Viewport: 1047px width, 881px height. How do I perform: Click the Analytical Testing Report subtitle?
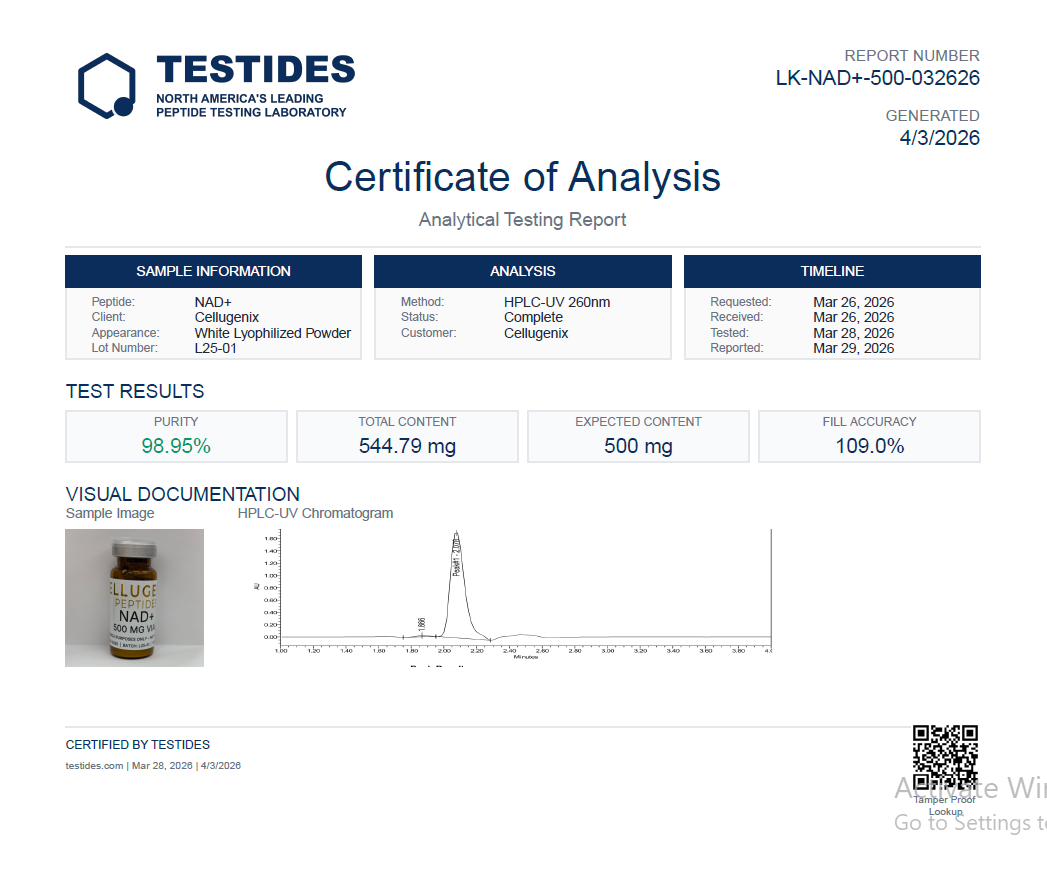click(x=522, y=220)
